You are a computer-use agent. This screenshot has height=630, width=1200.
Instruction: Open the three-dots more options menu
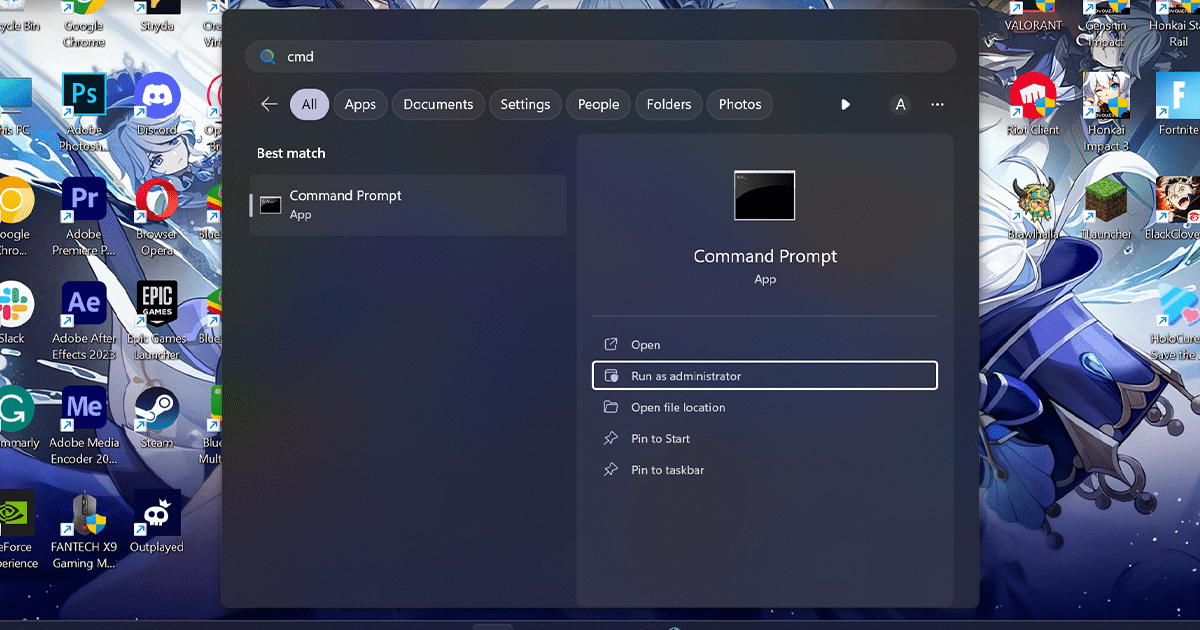pyautogui.click(x=937, y=104)
